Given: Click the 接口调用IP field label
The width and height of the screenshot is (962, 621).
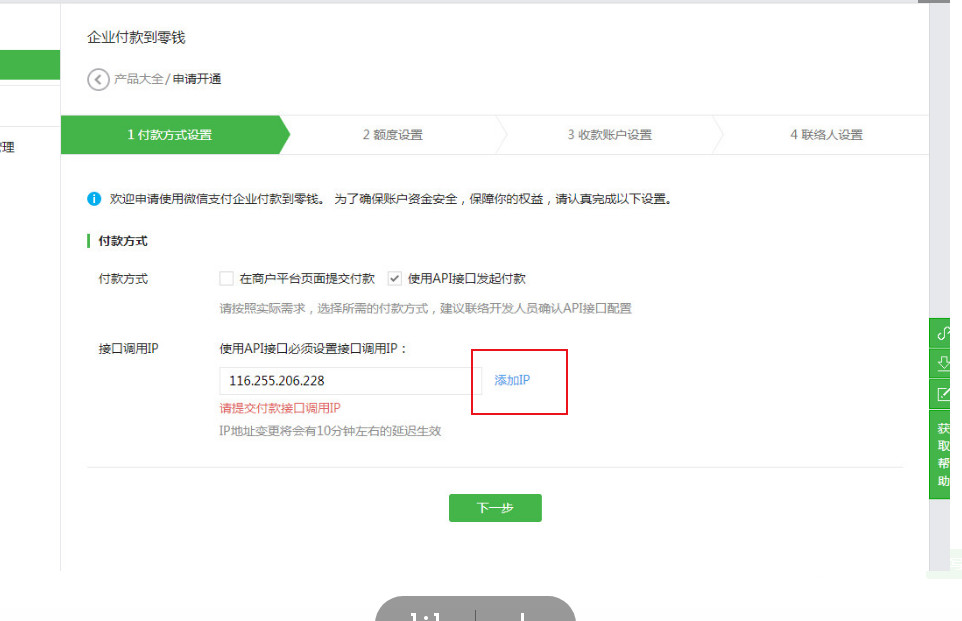Looking at the screenshot, I should (128, 349).
